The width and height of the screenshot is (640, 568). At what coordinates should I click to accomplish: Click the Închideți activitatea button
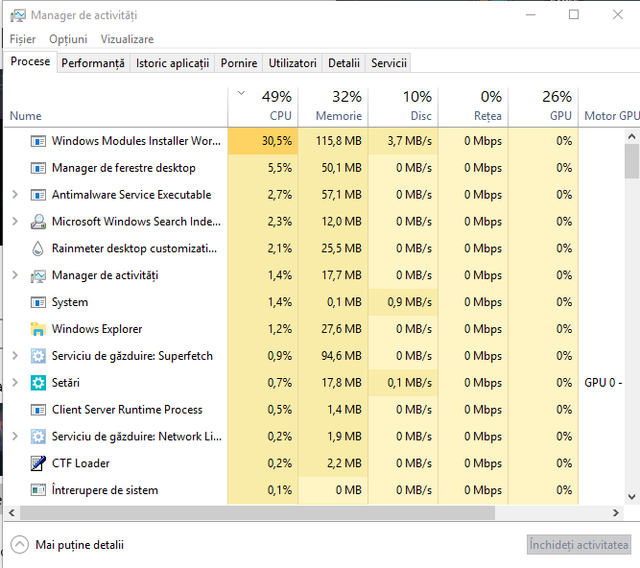578,545
